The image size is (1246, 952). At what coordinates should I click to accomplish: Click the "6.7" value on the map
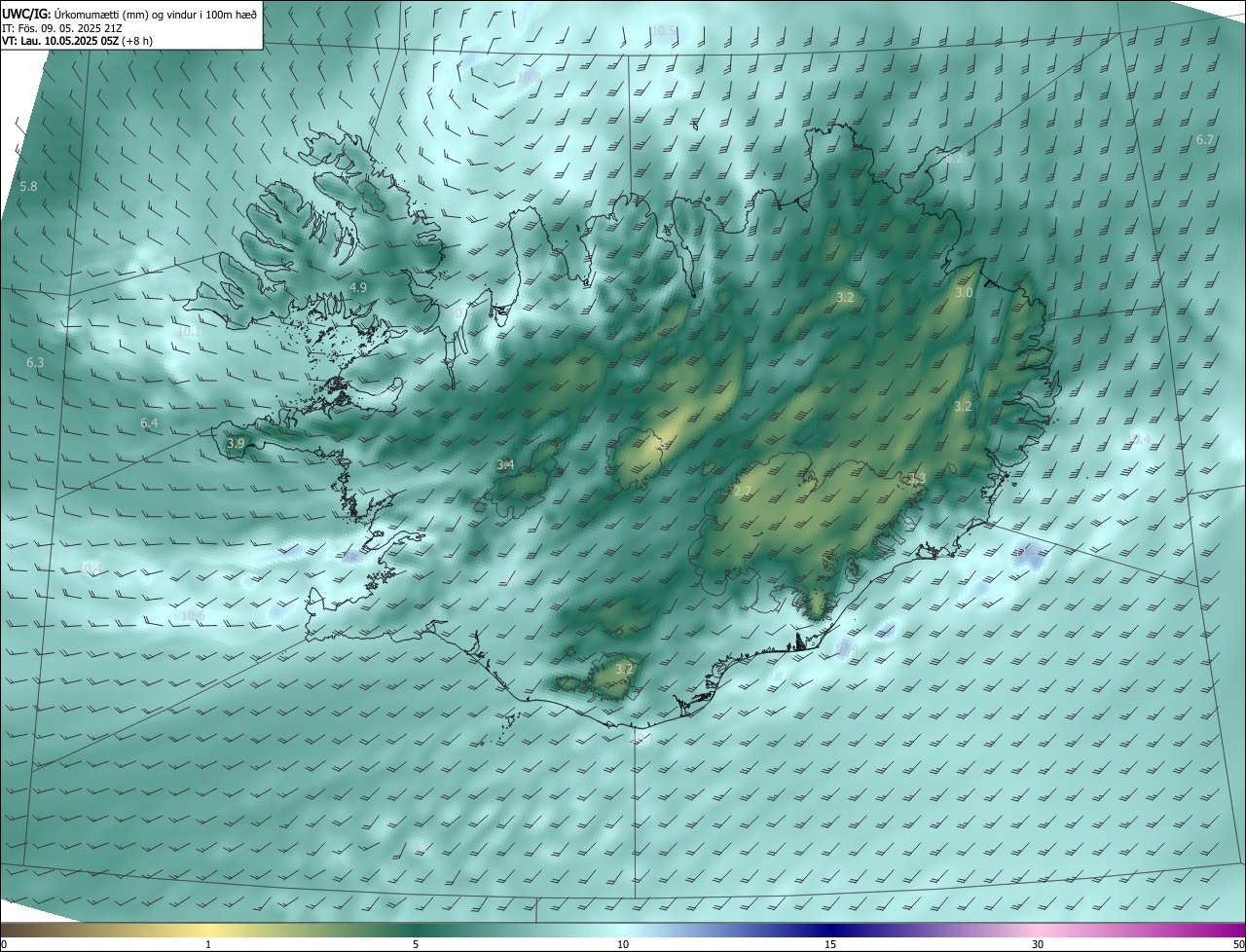[x=1205, y=140]
